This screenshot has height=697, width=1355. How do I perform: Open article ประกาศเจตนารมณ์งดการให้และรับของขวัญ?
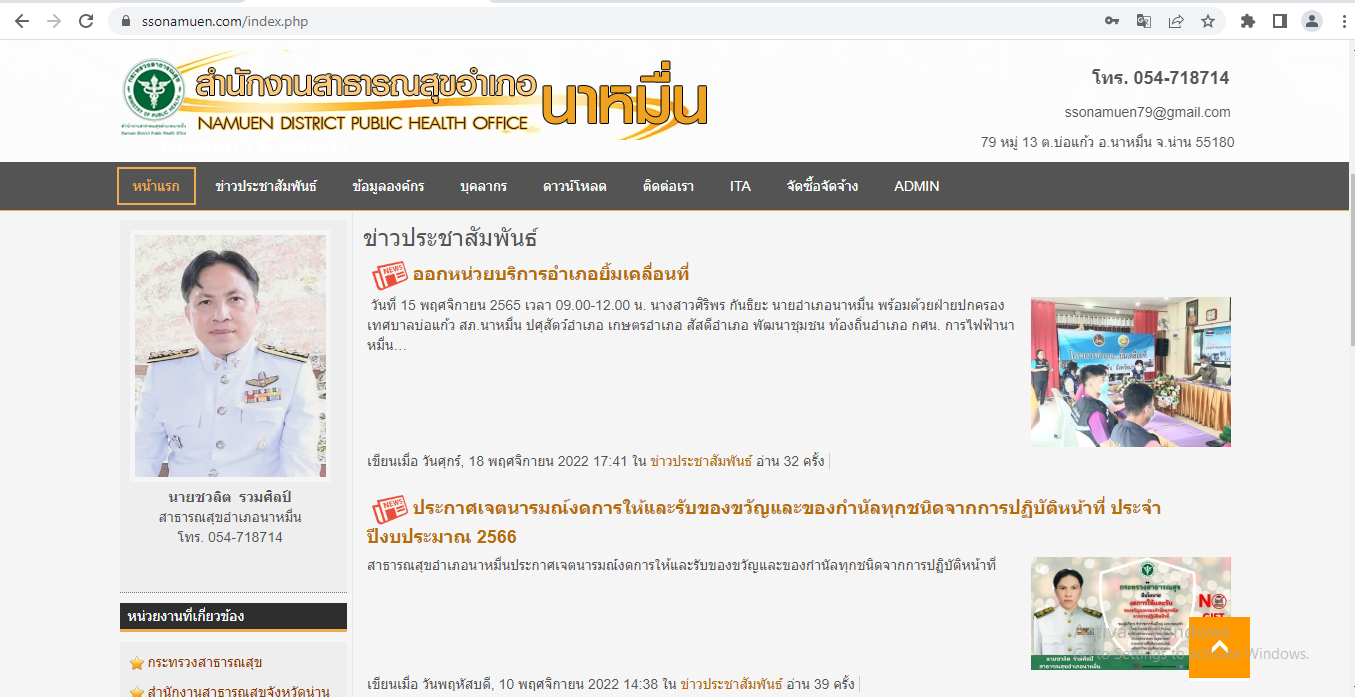[764, 522]
